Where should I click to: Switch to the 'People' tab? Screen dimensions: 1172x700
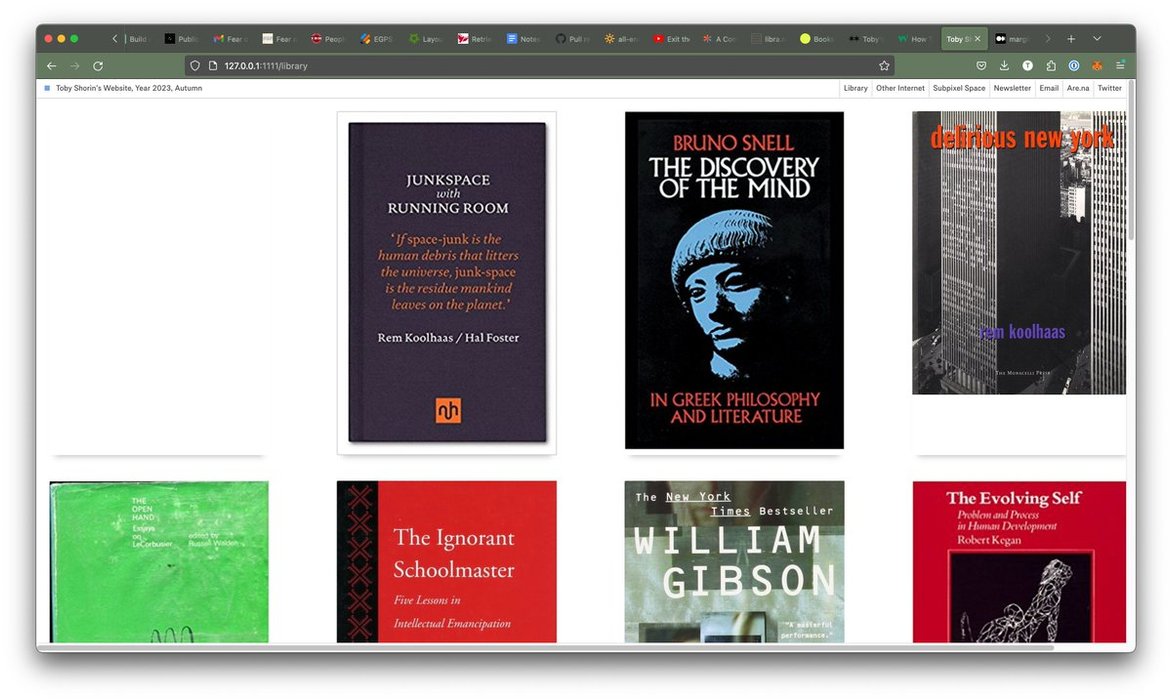[327, 39]
